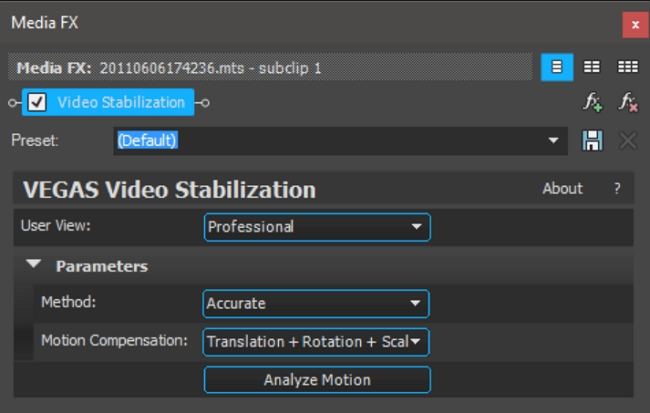650x413 pixels.
Task: Close the Media FX window
Action: pyautogui.click(x=635, y=25)
